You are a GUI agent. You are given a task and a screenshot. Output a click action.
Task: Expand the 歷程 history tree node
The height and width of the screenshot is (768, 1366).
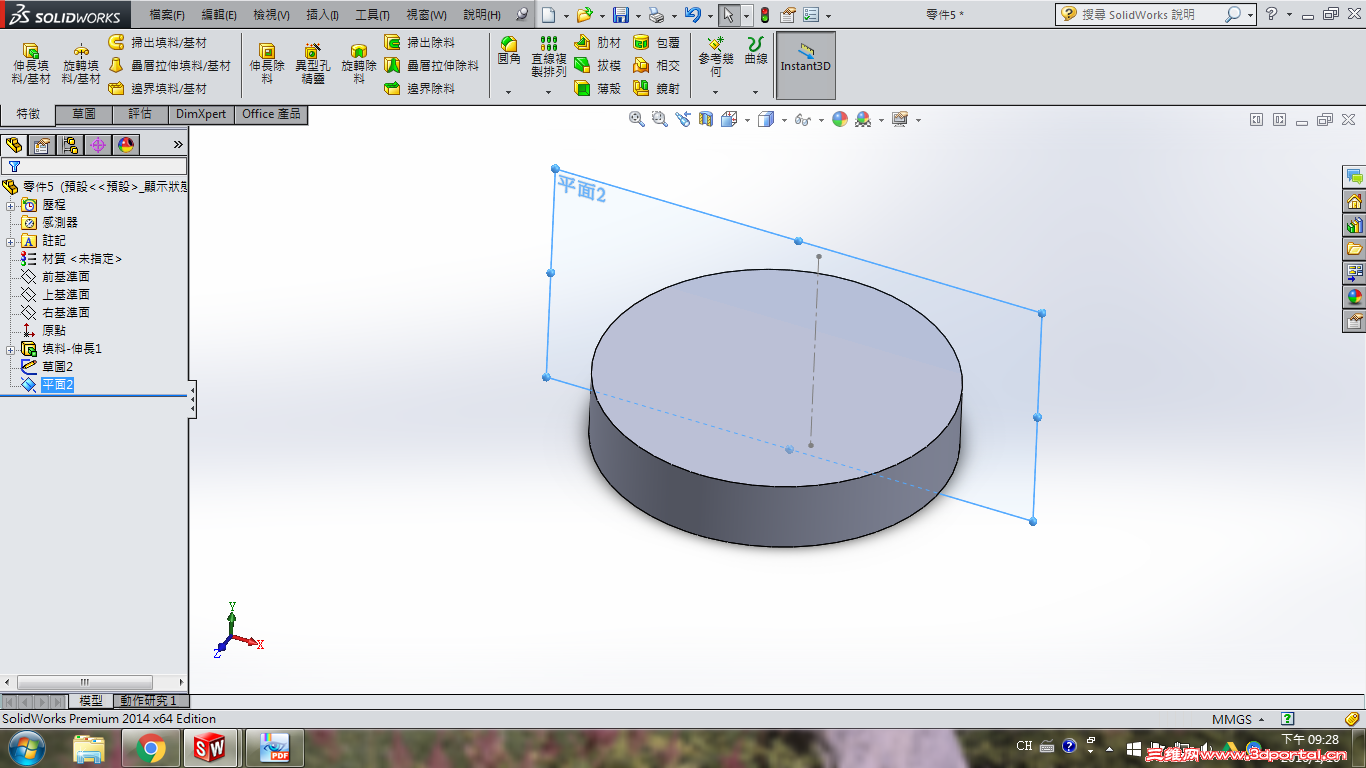pyautogui.click(x=10, y=205)
